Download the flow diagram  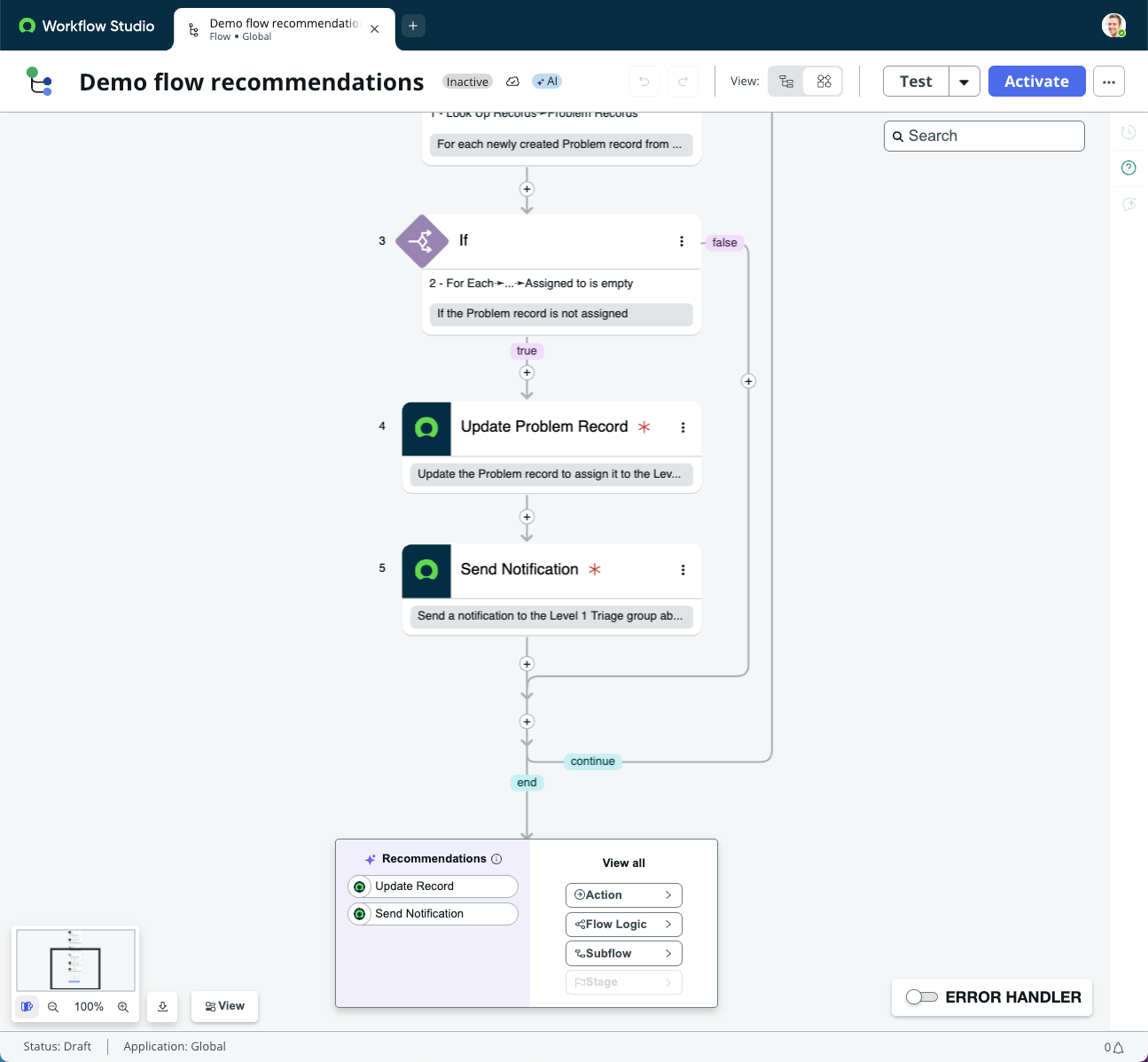pyautogui.click(x=162, y=1007)
